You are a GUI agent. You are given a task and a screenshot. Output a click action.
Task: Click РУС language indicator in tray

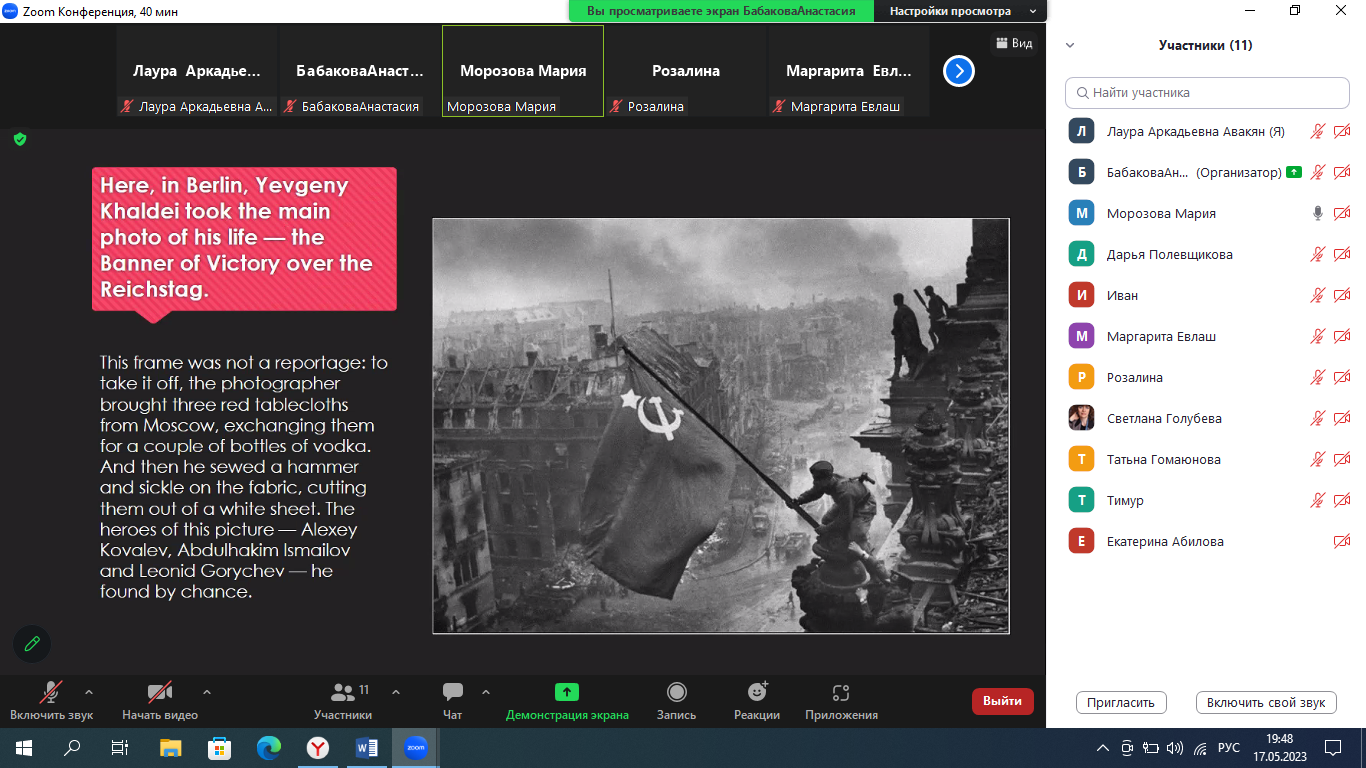[1229, 748]
